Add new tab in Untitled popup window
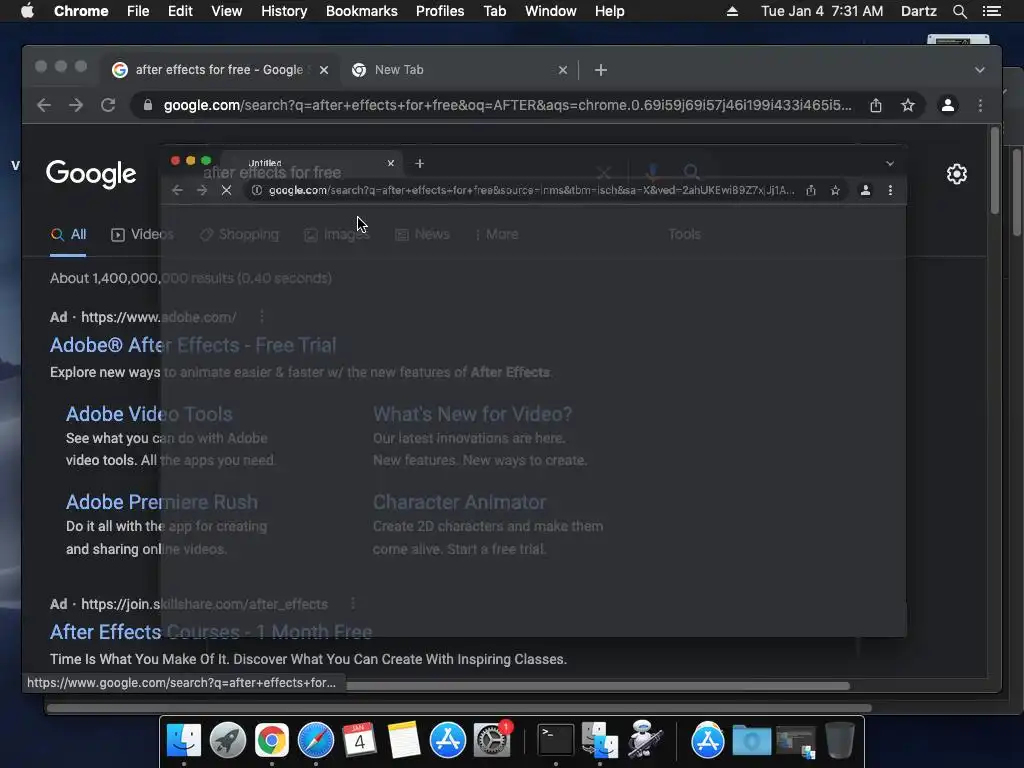This screenshot has width=1024, height=768. click(x=420, y=163)
